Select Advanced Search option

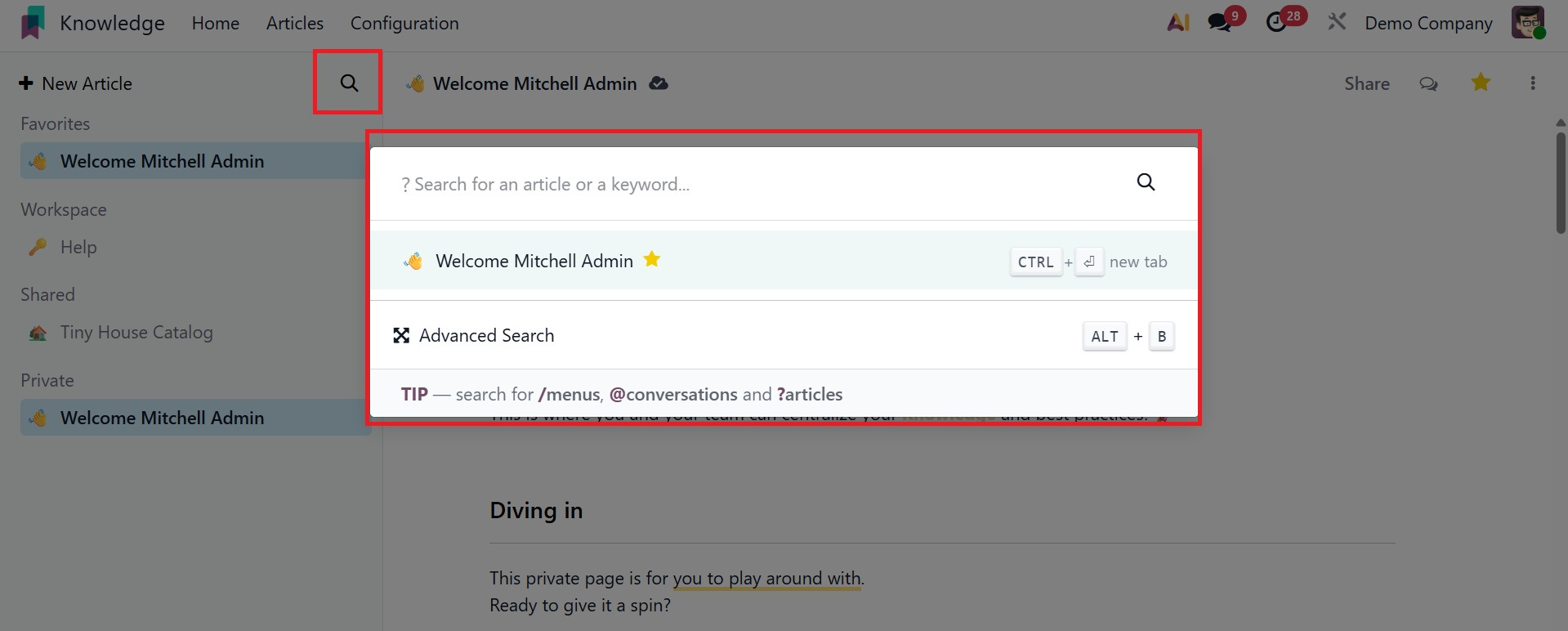(x=486, y=336)
